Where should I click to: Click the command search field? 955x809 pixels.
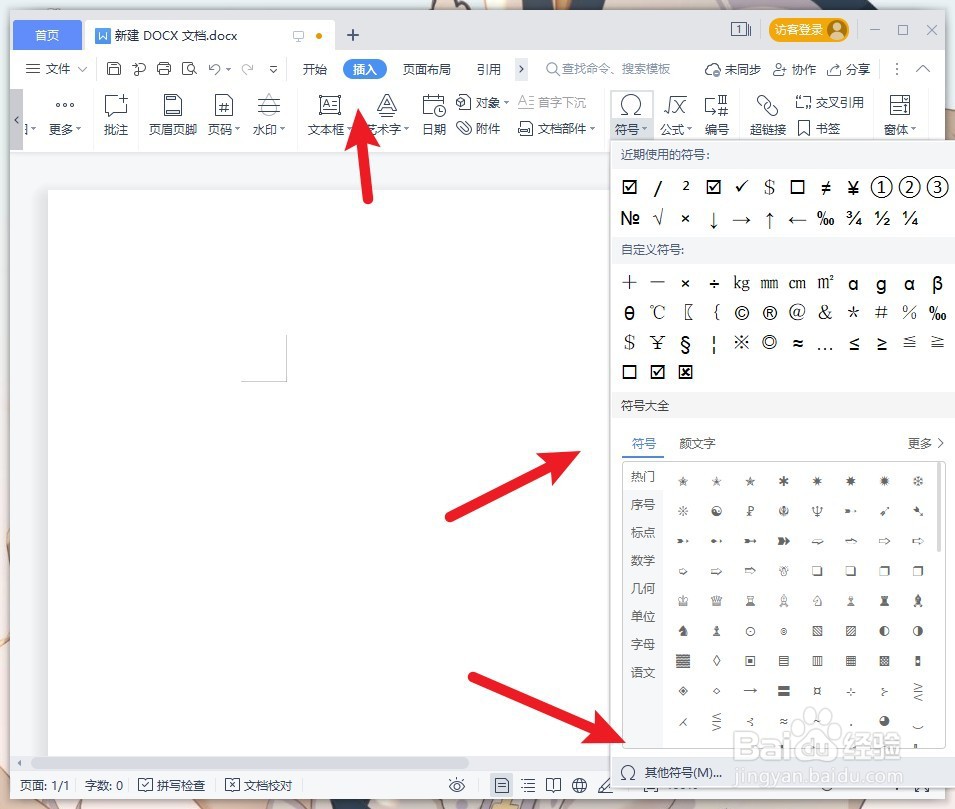[608, 69]
